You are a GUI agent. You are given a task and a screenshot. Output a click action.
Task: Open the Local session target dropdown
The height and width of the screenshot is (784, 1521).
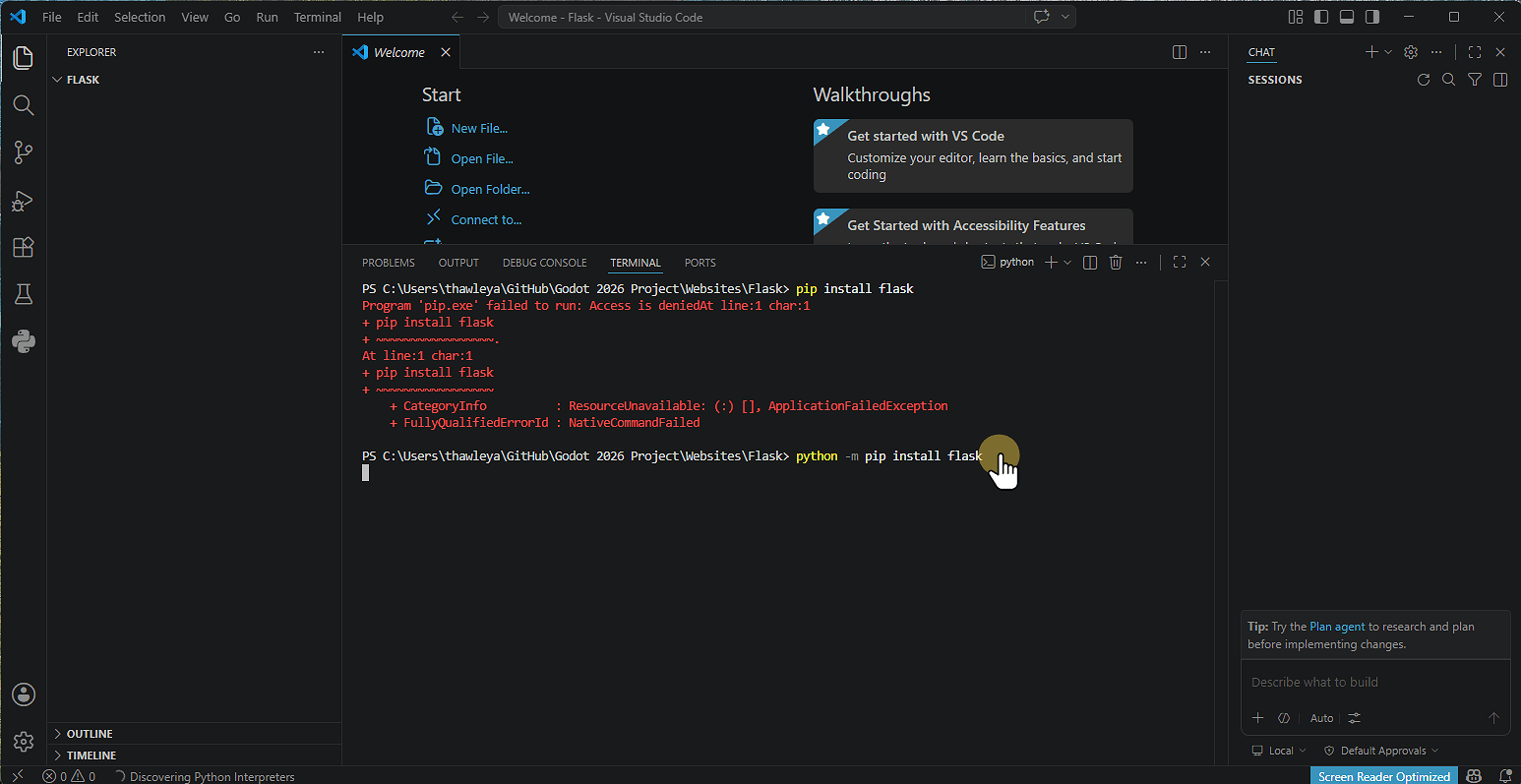click(x=1279, y=751)
